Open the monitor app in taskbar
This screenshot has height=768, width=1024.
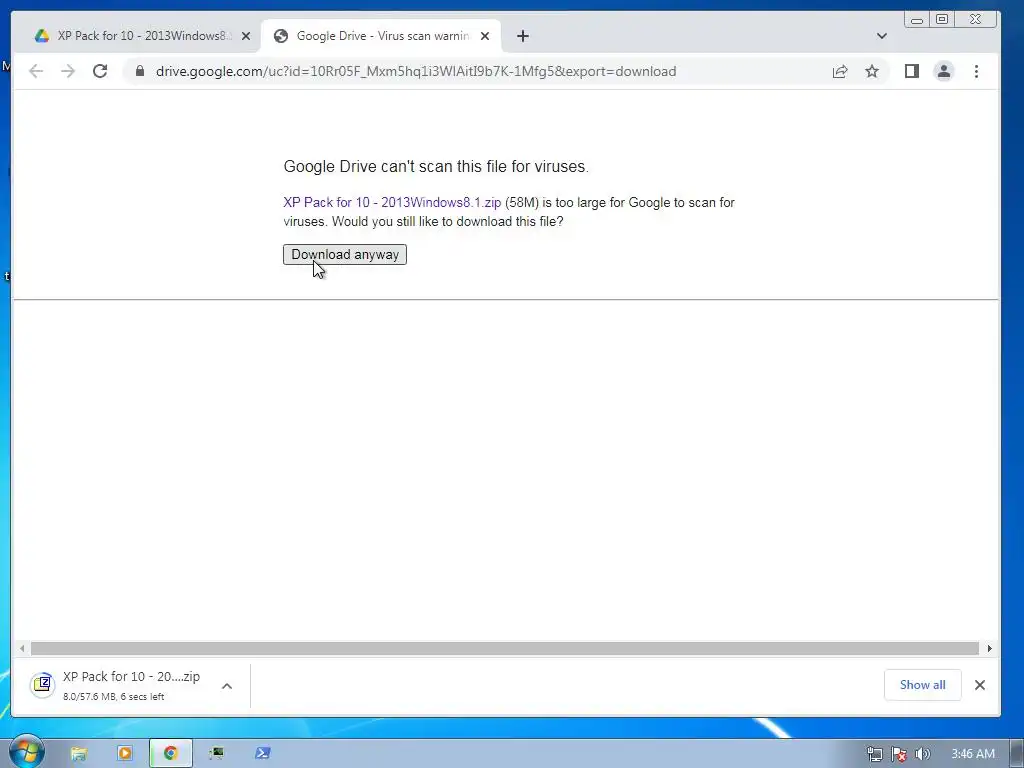(x=216, y=754)
